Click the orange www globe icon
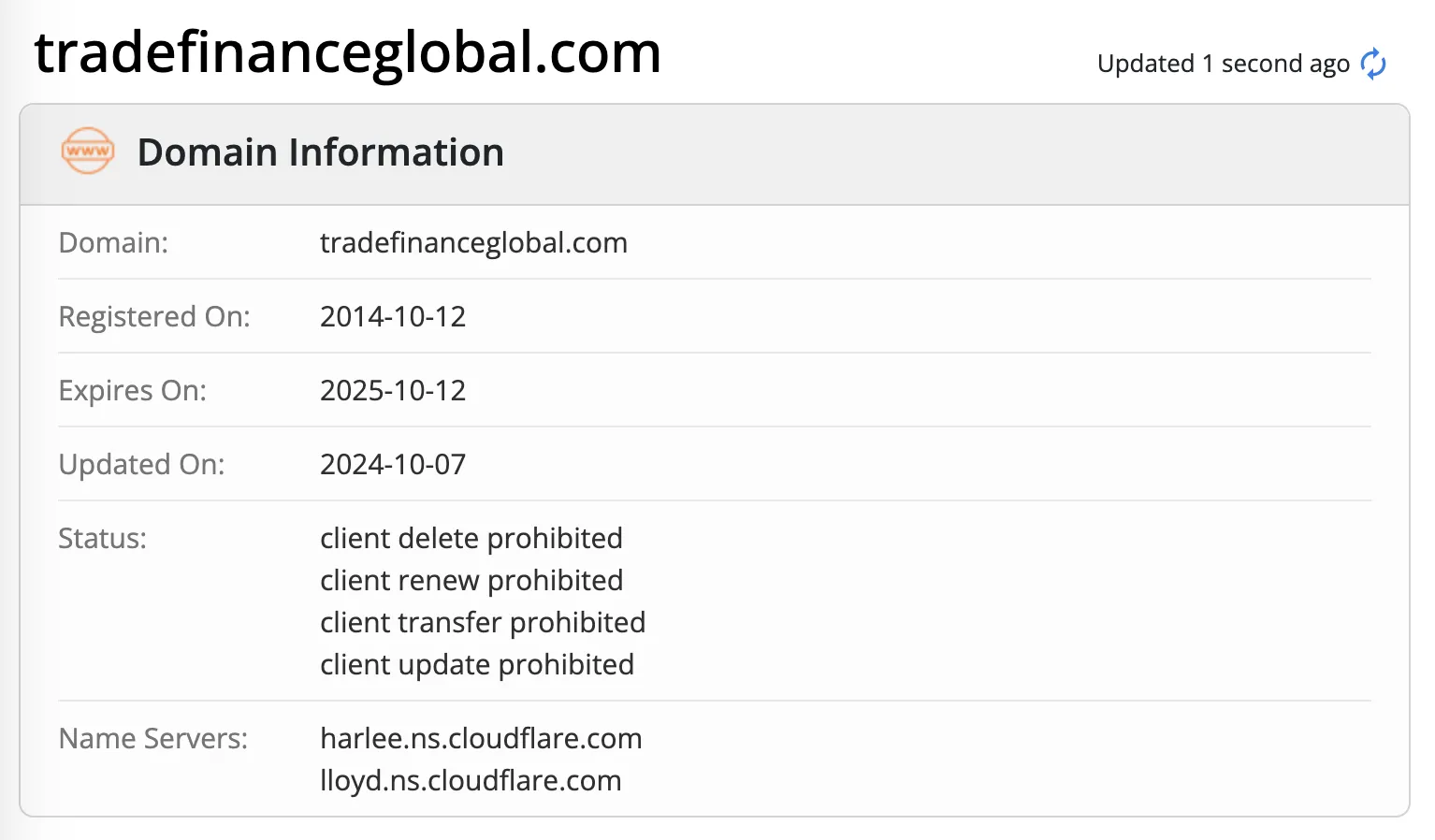The image size is (1435, 840). pos(88,151)
